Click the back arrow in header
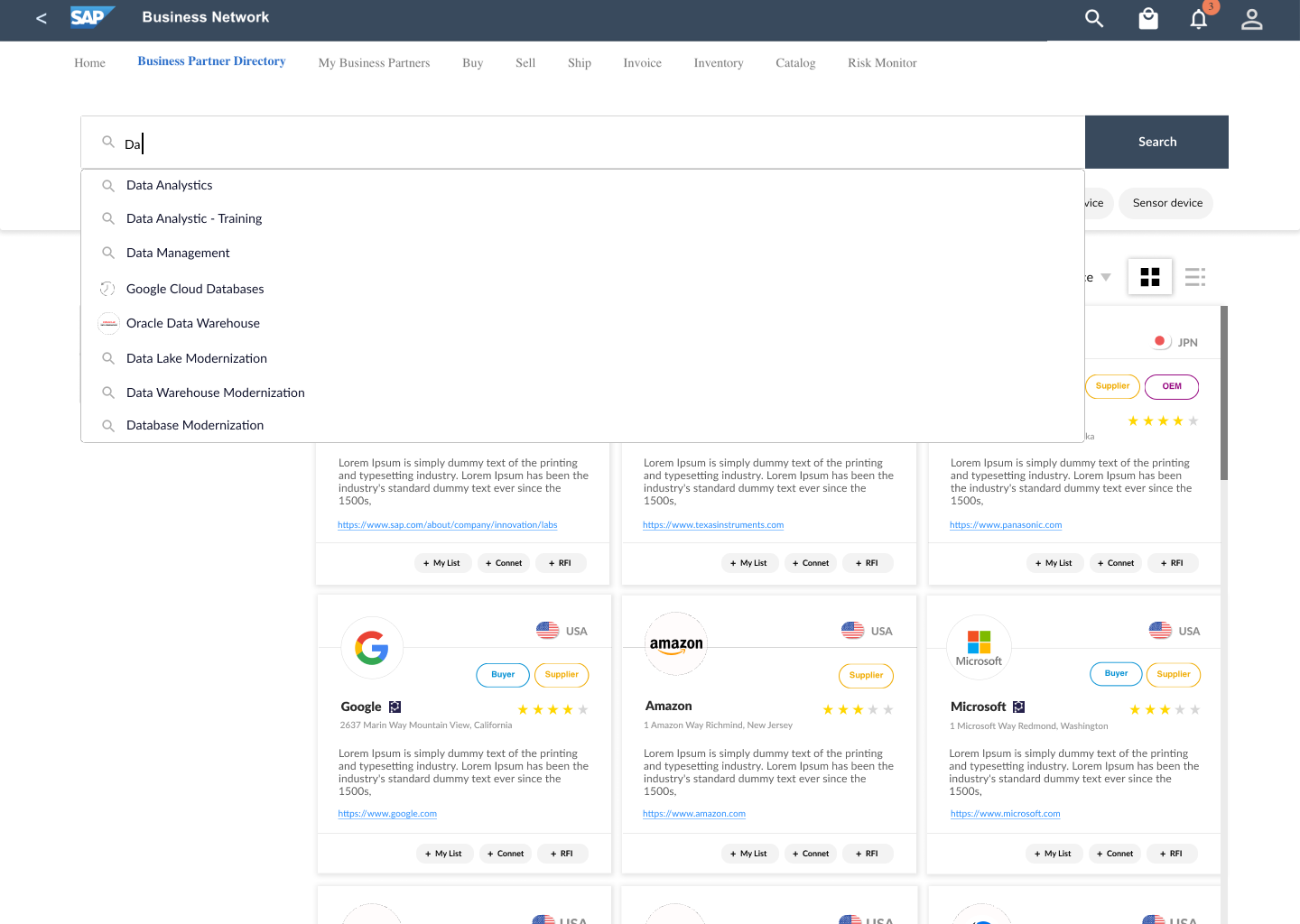1300x924 pixels. pyautogui.click(x=41, y=18)
